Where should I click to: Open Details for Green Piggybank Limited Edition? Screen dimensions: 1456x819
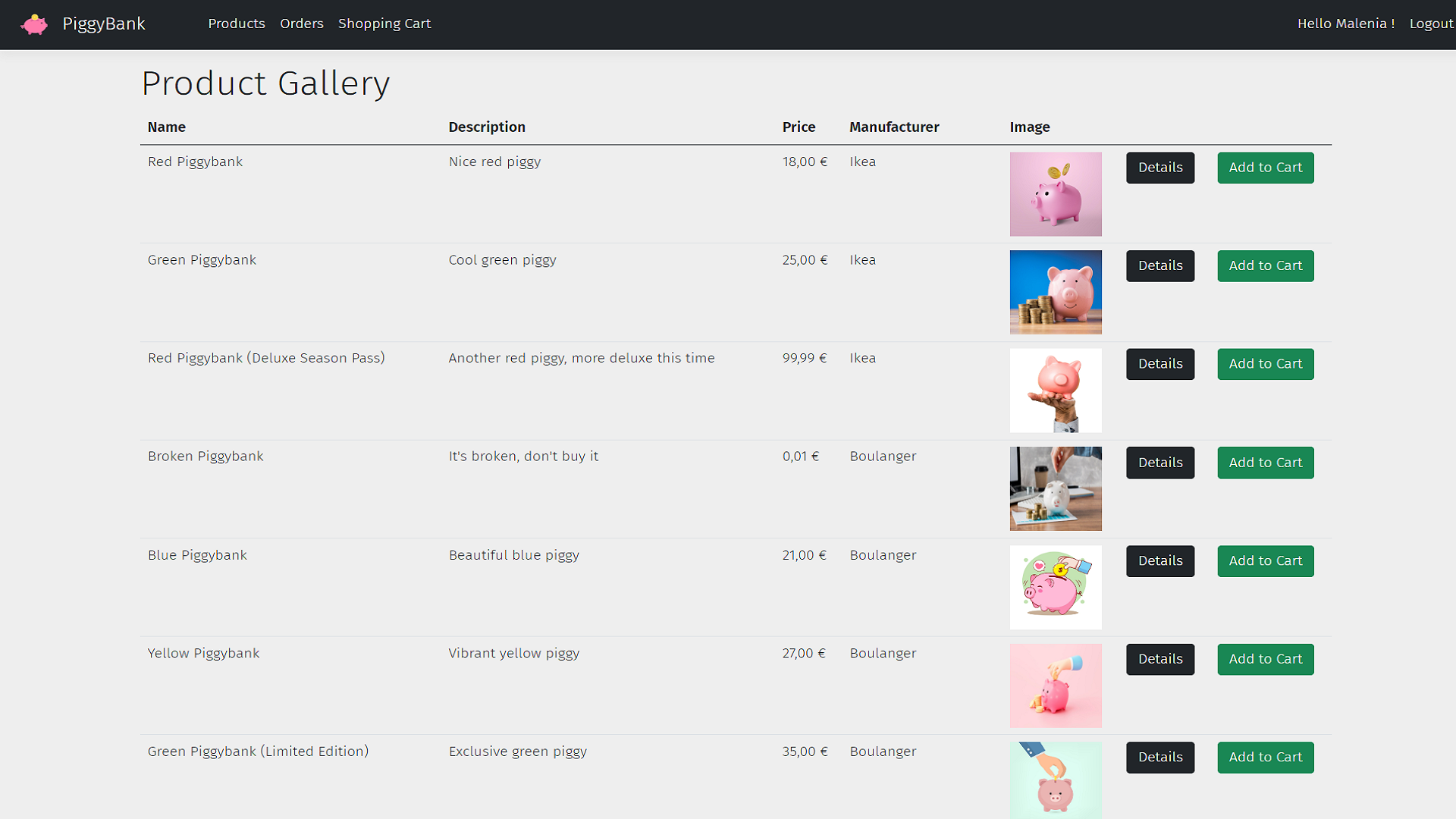pyautogui.click(x=1159, y=758)
